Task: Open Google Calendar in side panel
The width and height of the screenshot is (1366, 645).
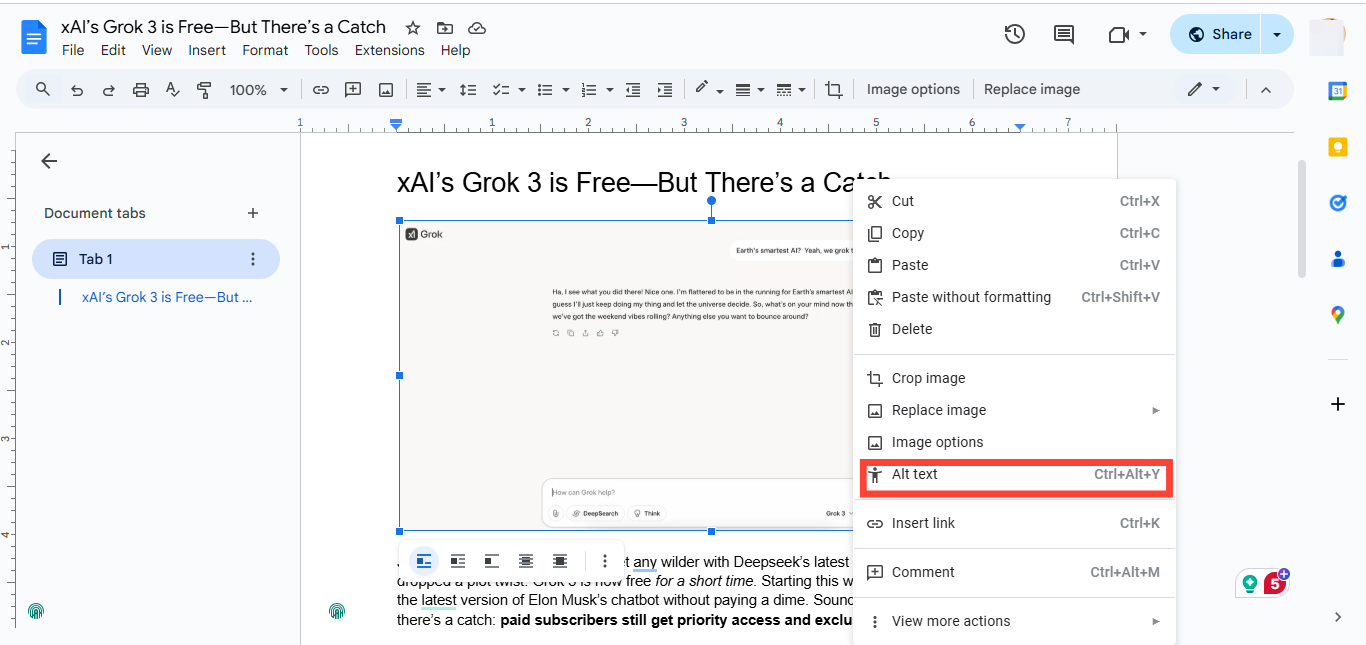Action: click(x=1338, y=91)
